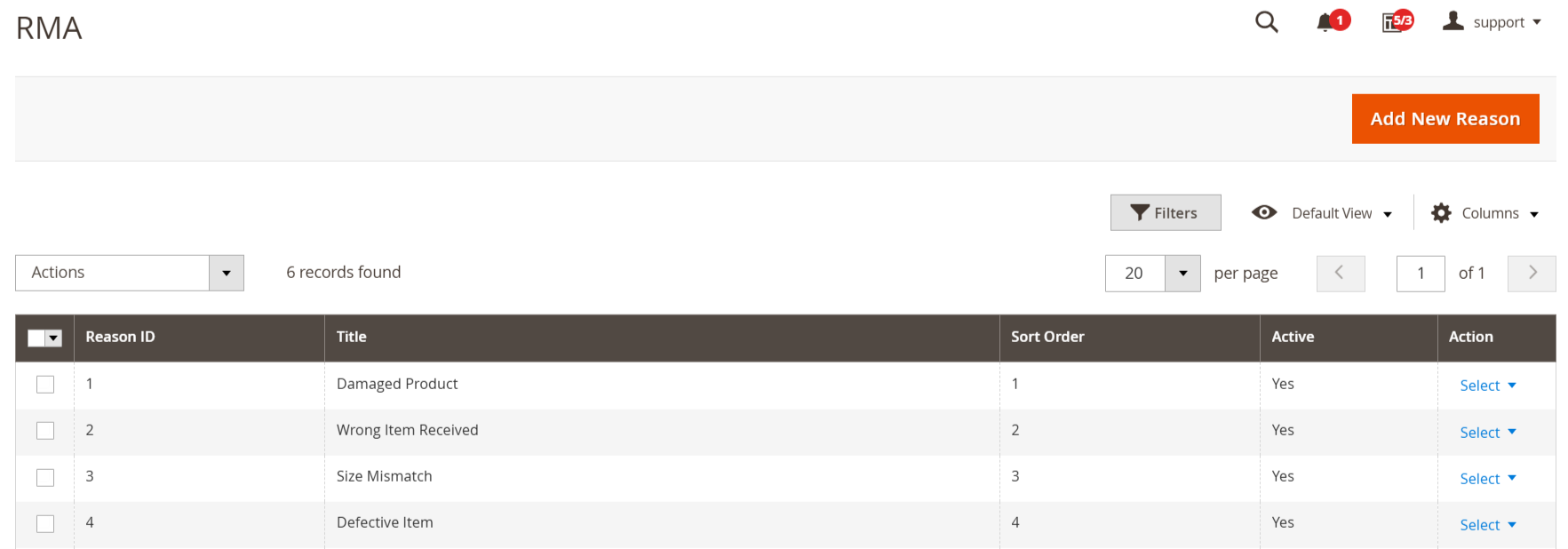
Task: Click the support user account icon
Action: click(1453, 21)
